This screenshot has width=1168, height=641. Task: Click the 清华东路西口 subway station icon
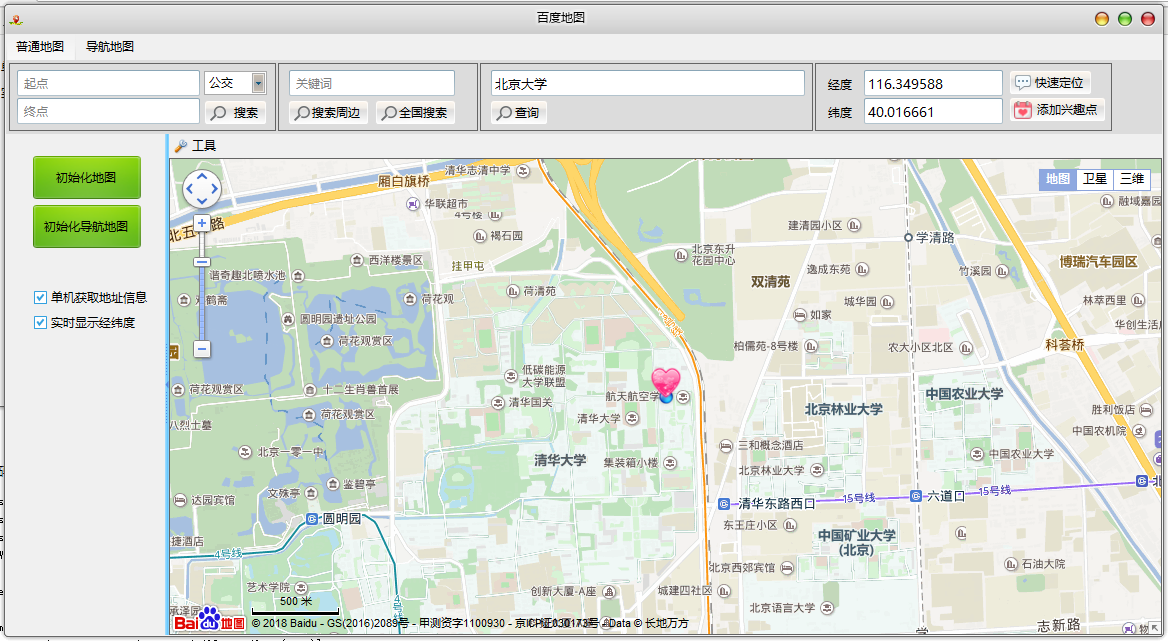724,504
